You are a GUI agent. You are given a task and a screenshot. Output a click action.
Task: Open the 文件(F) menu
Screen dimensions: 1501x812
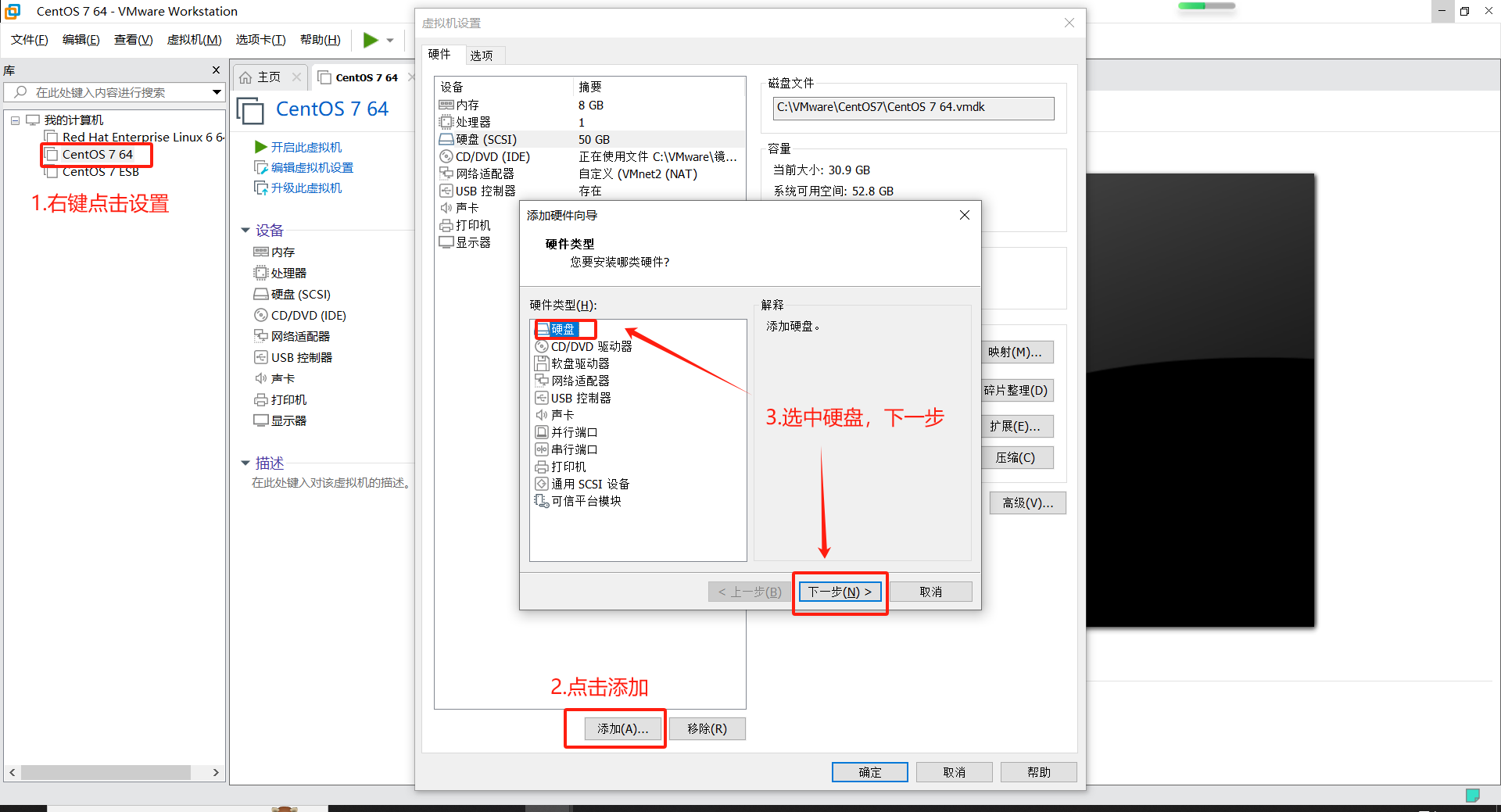30,40
